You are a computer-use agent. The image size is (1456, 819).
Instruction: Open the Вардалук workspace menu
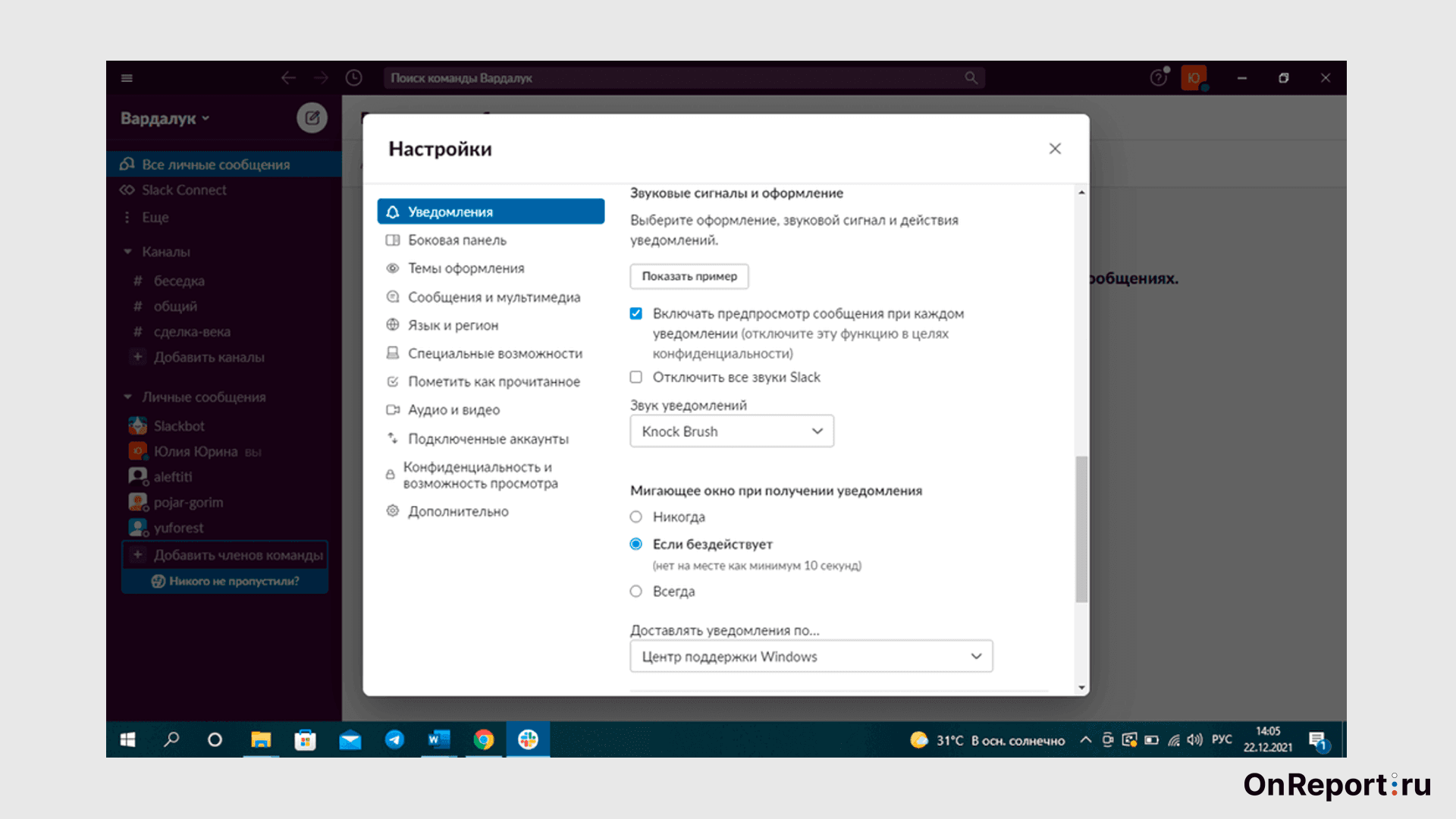click(x=165, y=118)
